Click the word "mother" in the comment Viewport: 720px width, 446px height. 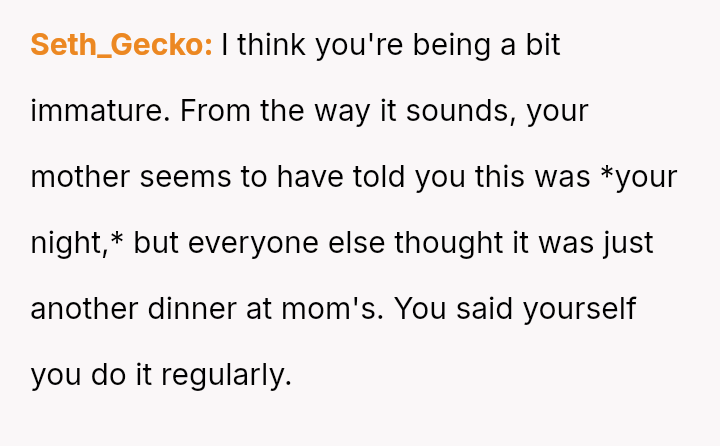[80, 177]
